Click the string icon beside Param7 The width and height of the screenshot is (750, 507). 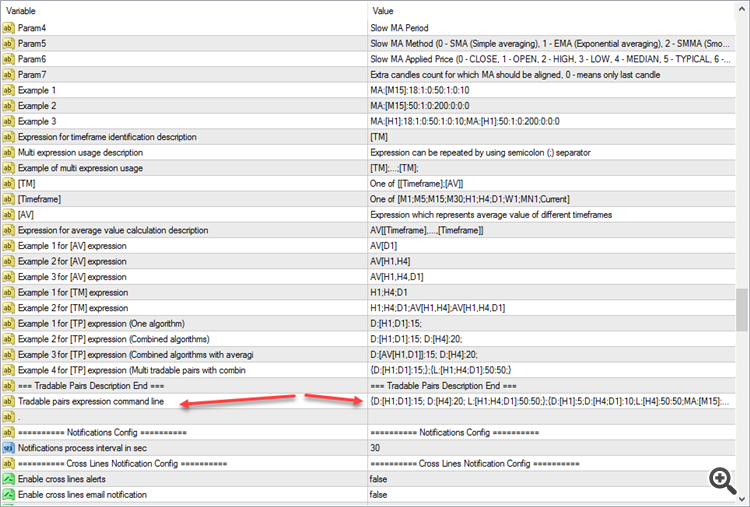tap(8, 75)
